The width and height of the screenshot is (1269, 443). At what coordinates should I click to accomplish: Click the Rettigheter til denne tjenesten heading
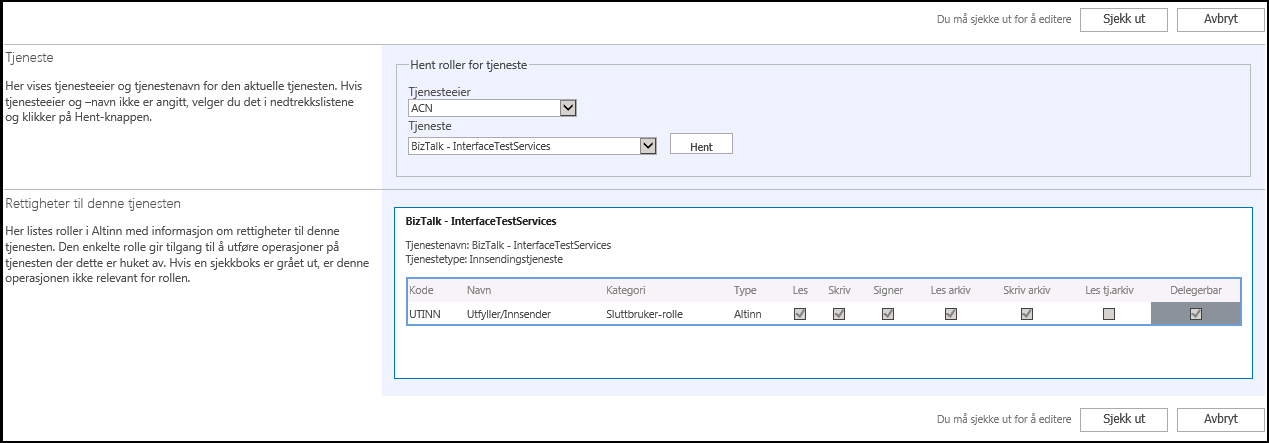tap(93, 203)
